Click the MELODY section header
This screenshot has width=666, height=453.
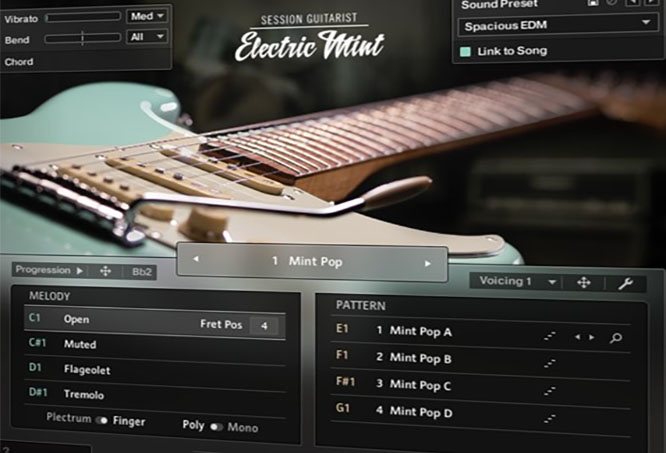[x=50, y=296]
